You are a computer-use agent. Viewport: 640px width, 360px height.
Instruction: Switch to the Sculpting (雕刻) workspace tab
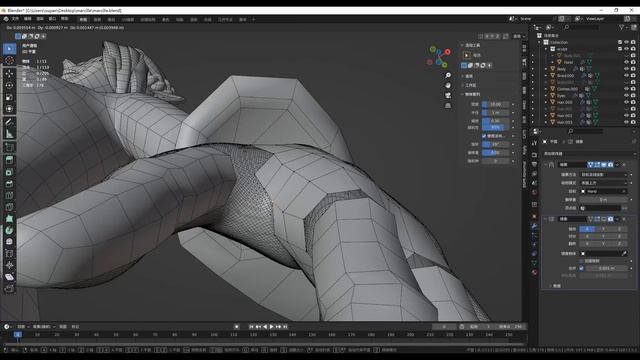[x=111, y=20]
